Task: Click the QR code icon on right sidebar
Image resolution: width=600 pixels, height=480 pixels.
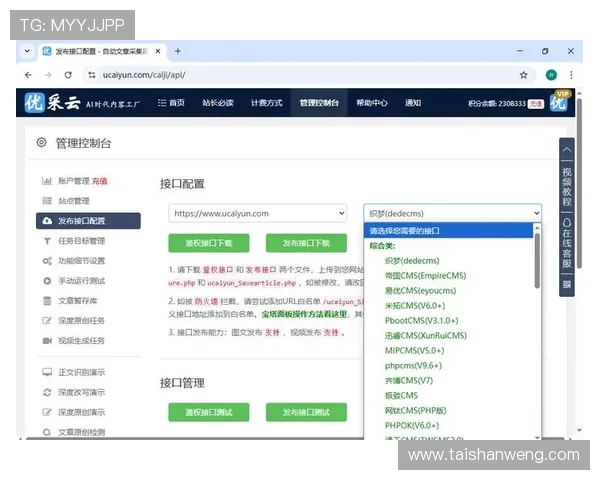Action: tap(567, 284)
